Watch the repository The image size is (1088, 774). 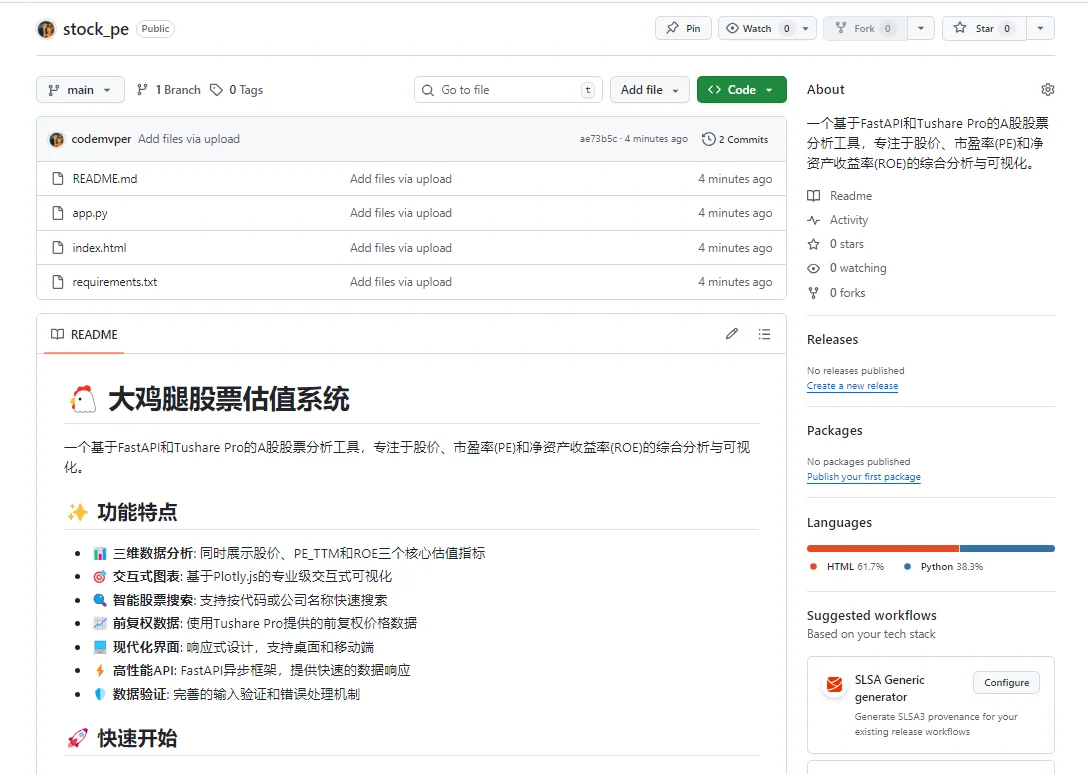click(x=759, y=28)
